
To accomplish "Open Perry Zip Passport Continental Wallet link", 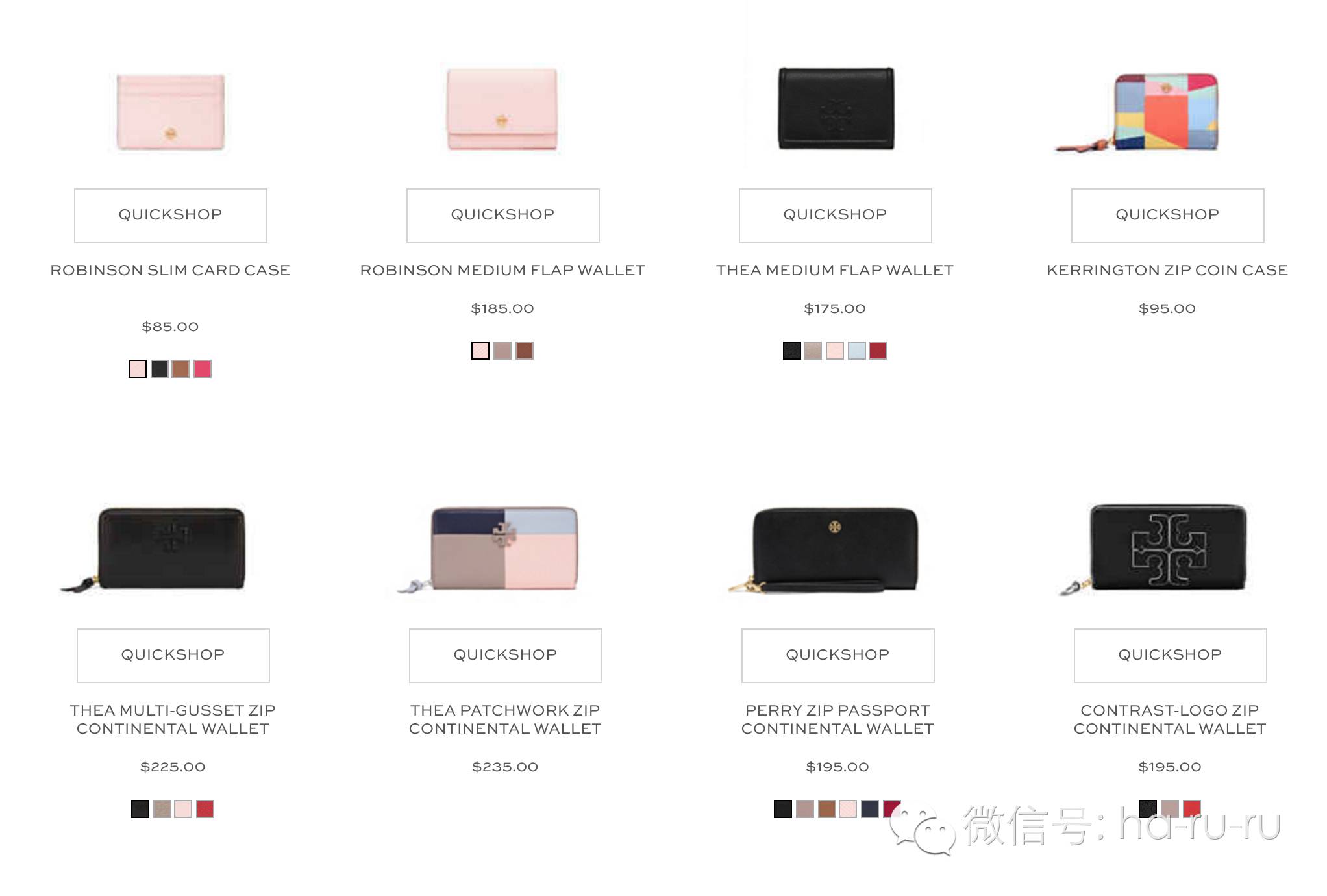I will (837, 719).
